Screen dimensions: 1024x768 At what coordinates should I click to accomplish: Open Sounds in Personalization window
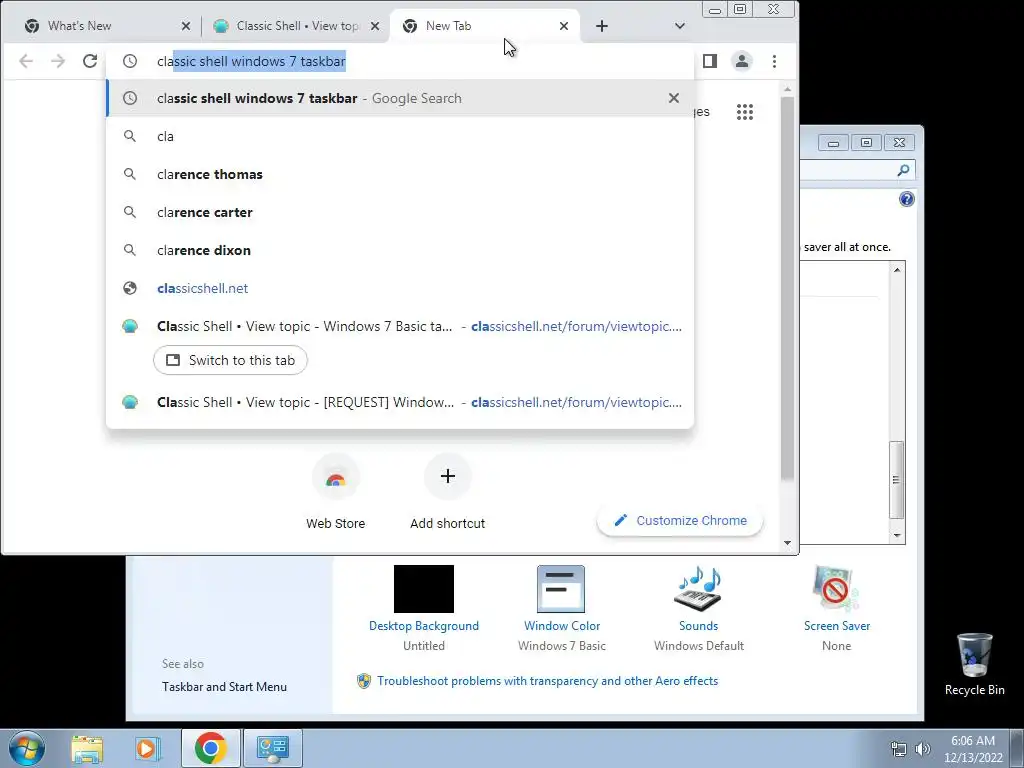pos(698,609)
